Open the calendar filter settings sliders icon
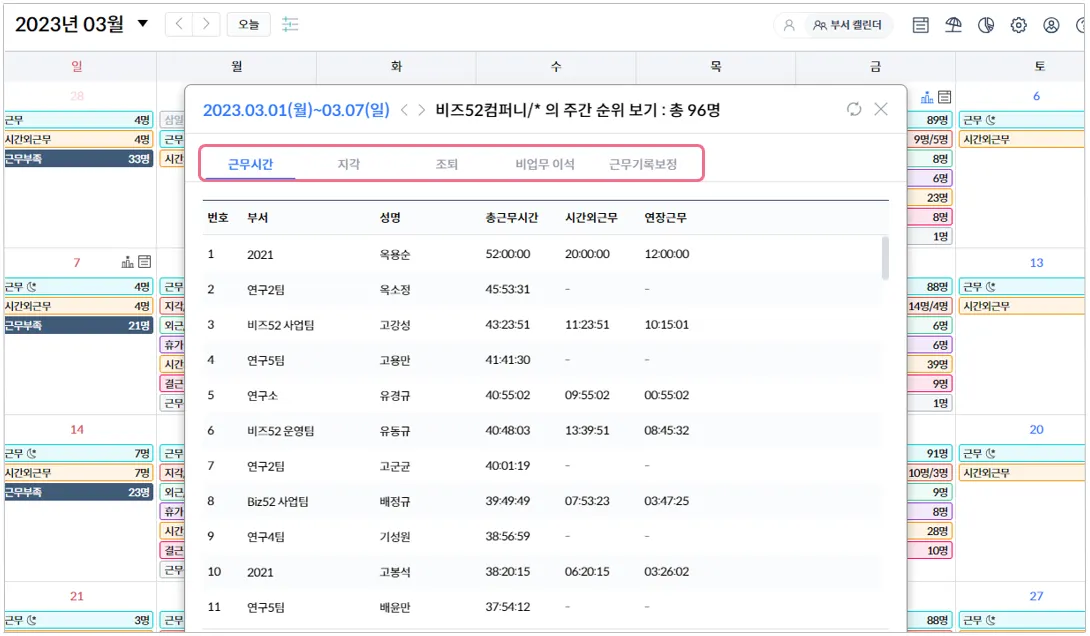The height and width of the screenshot is (636, 1090). pyautogui.click(x=291, y=25)
